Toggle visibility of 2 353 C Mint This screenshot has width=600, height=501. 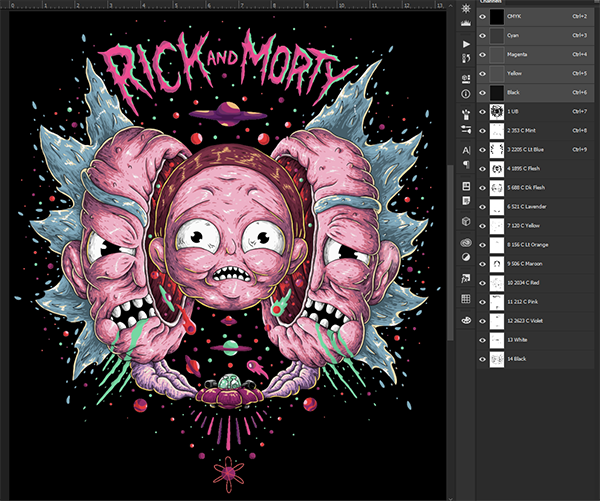coord(483,131)
